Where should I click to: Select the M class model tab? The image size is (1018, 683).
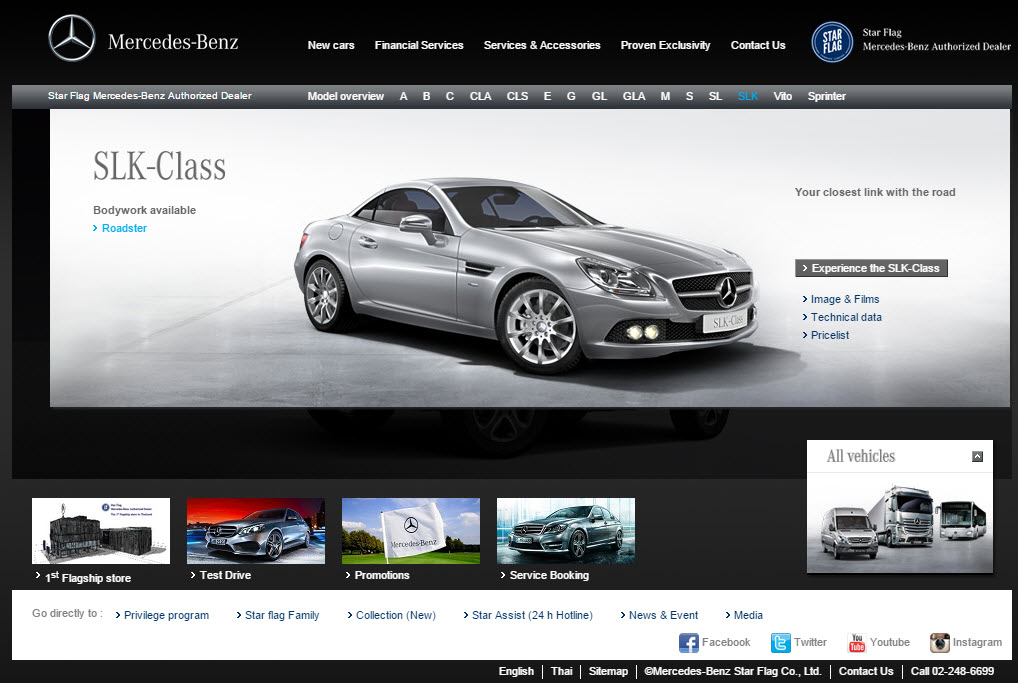click(665, 96)
